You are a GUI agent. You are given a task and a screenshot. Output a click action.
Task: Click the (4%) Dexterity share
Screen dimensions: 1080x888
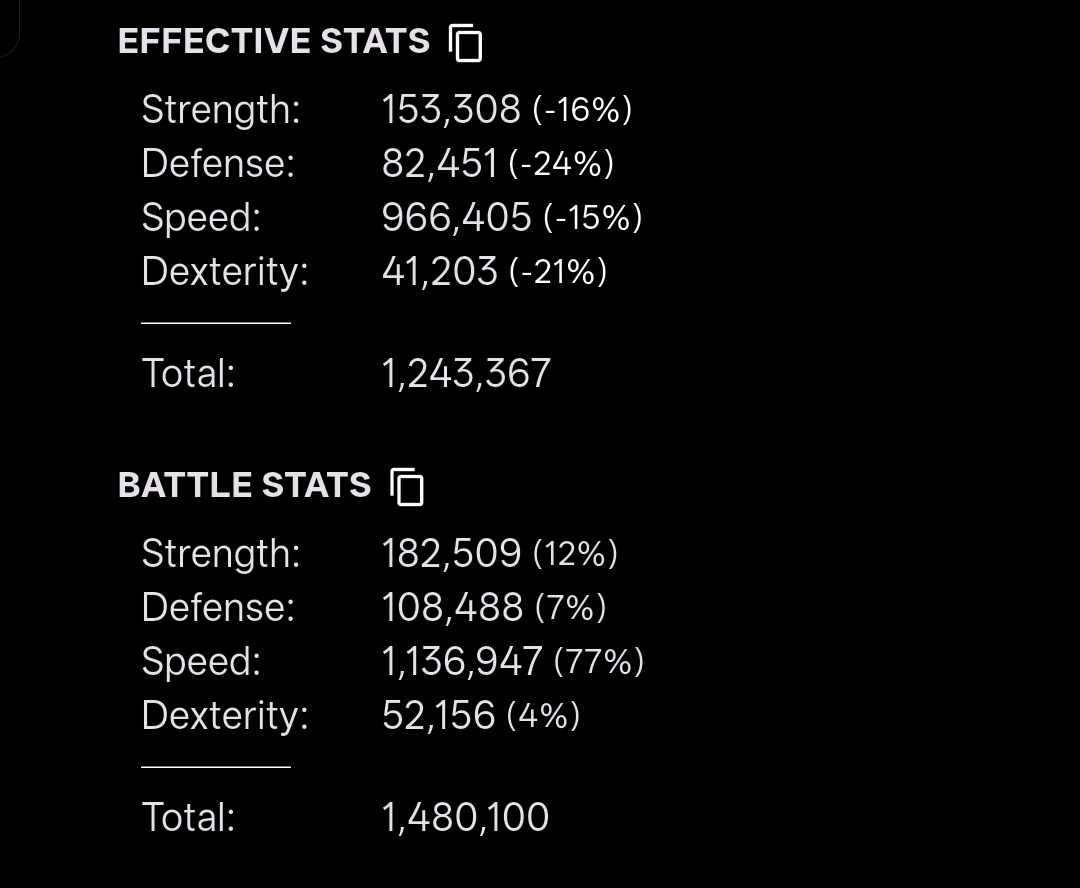543,715
